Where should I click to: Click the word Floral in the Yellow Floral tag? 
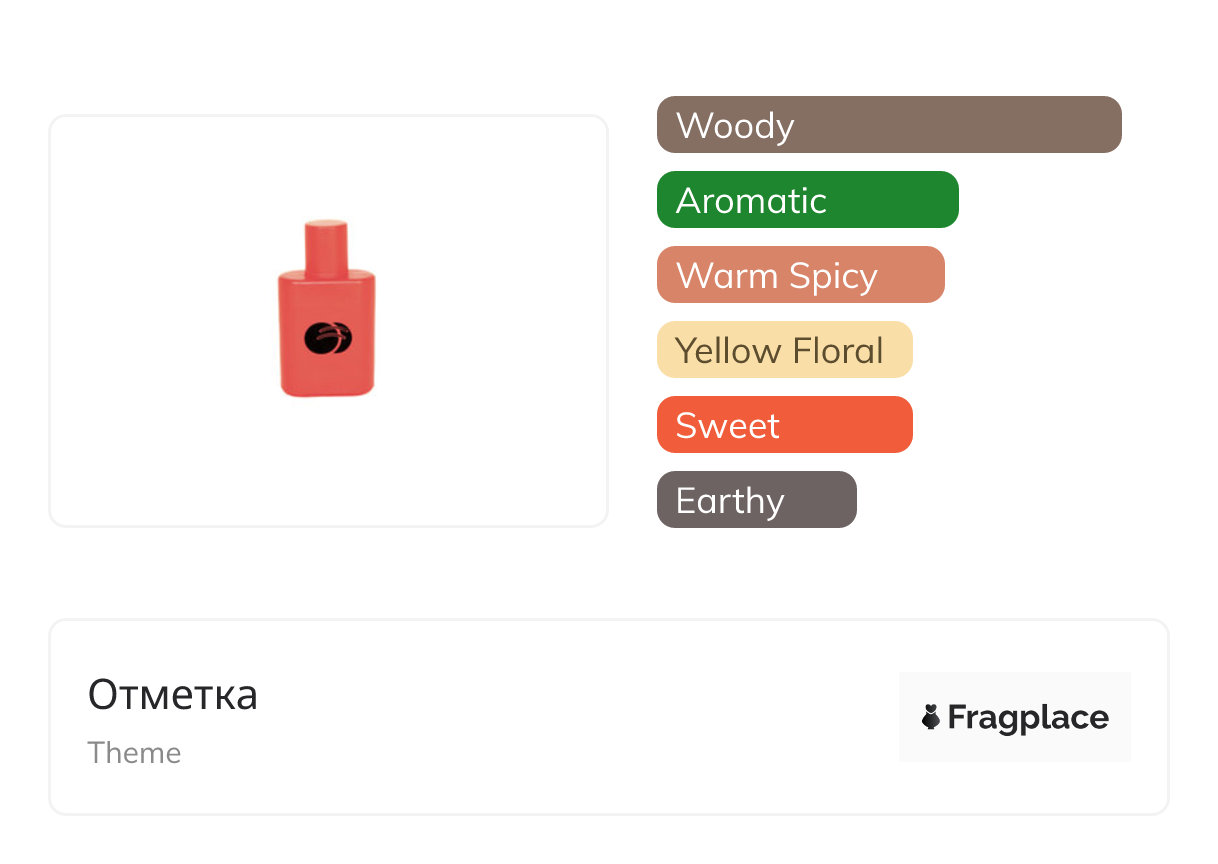coord(837,351)
